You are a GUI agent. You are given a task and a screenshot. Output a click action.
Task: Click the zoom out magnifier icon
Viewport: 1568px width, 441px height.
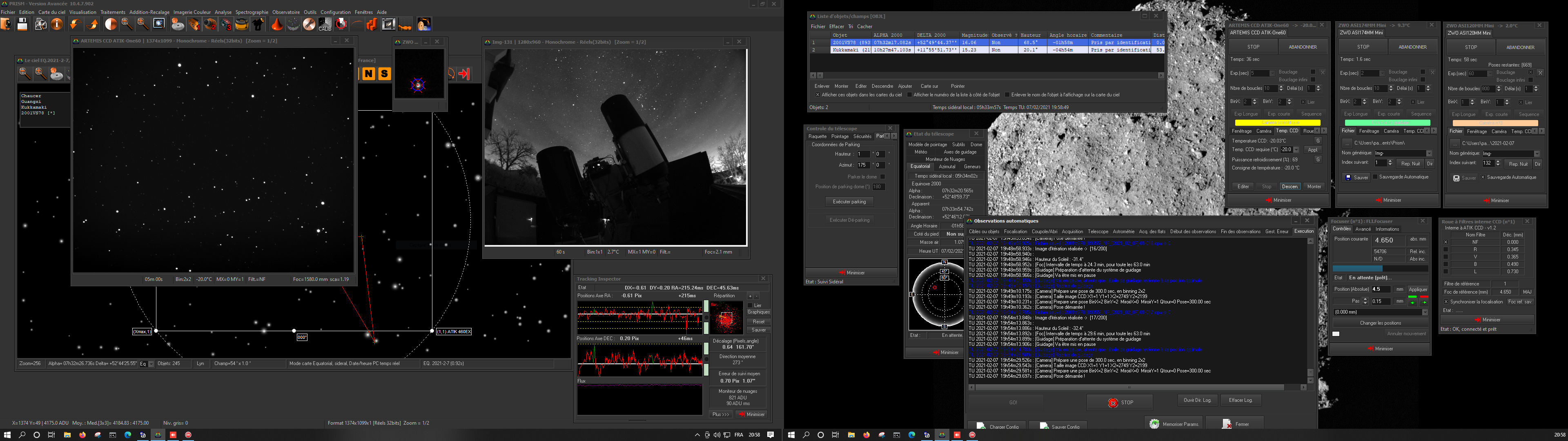(x=127, y=24)
